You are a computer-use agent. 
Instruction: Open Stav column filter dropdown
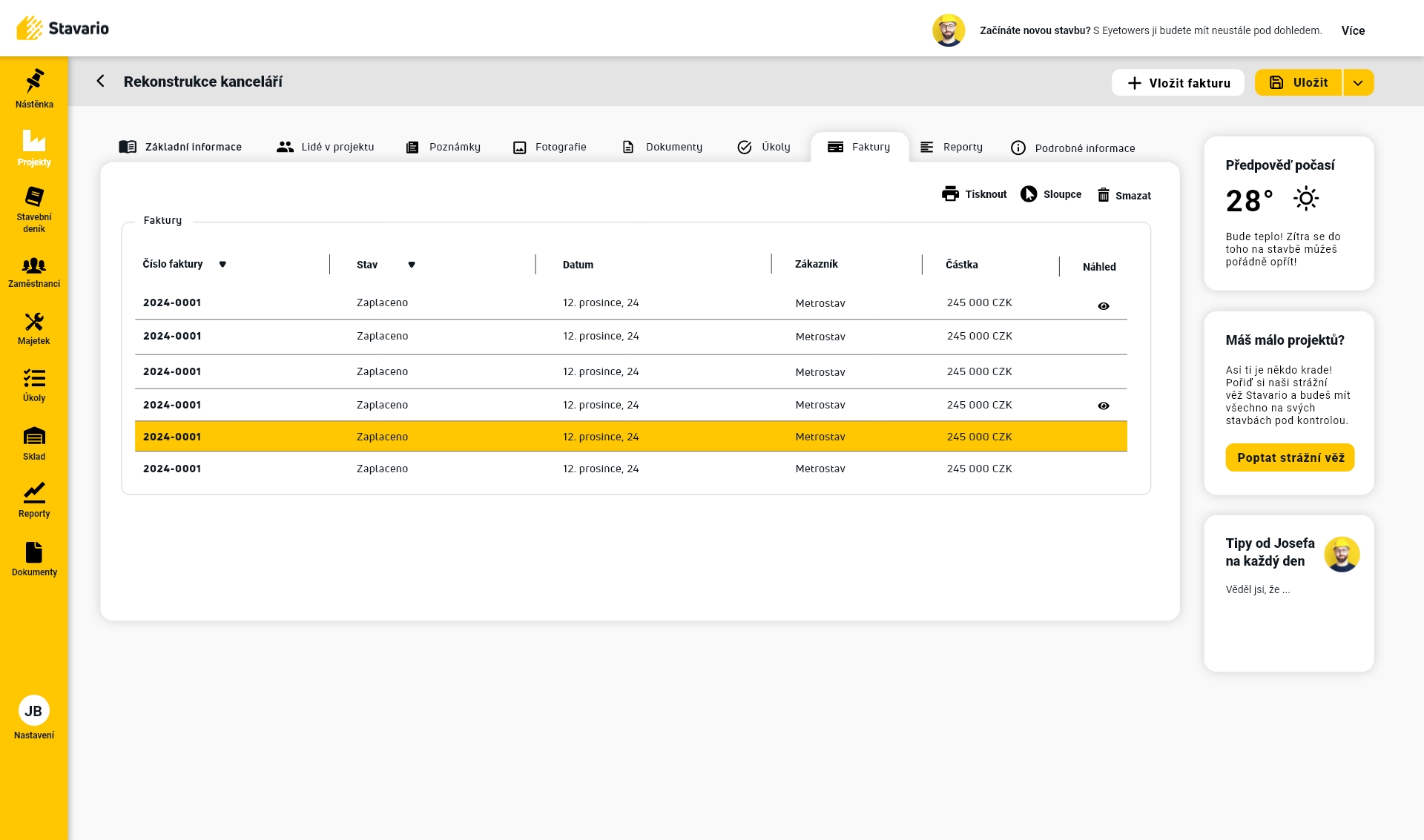tap(412, 265)
